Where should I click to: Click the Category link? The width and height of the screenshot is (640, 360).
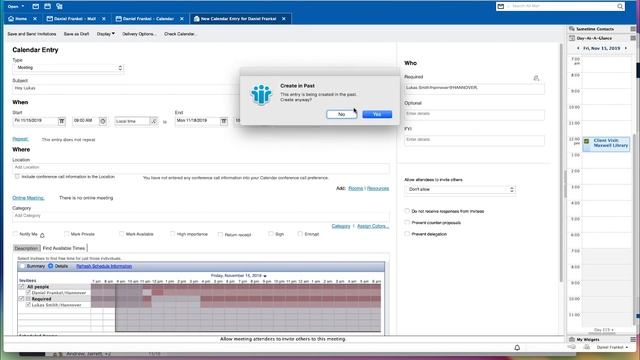click(341, 226)
